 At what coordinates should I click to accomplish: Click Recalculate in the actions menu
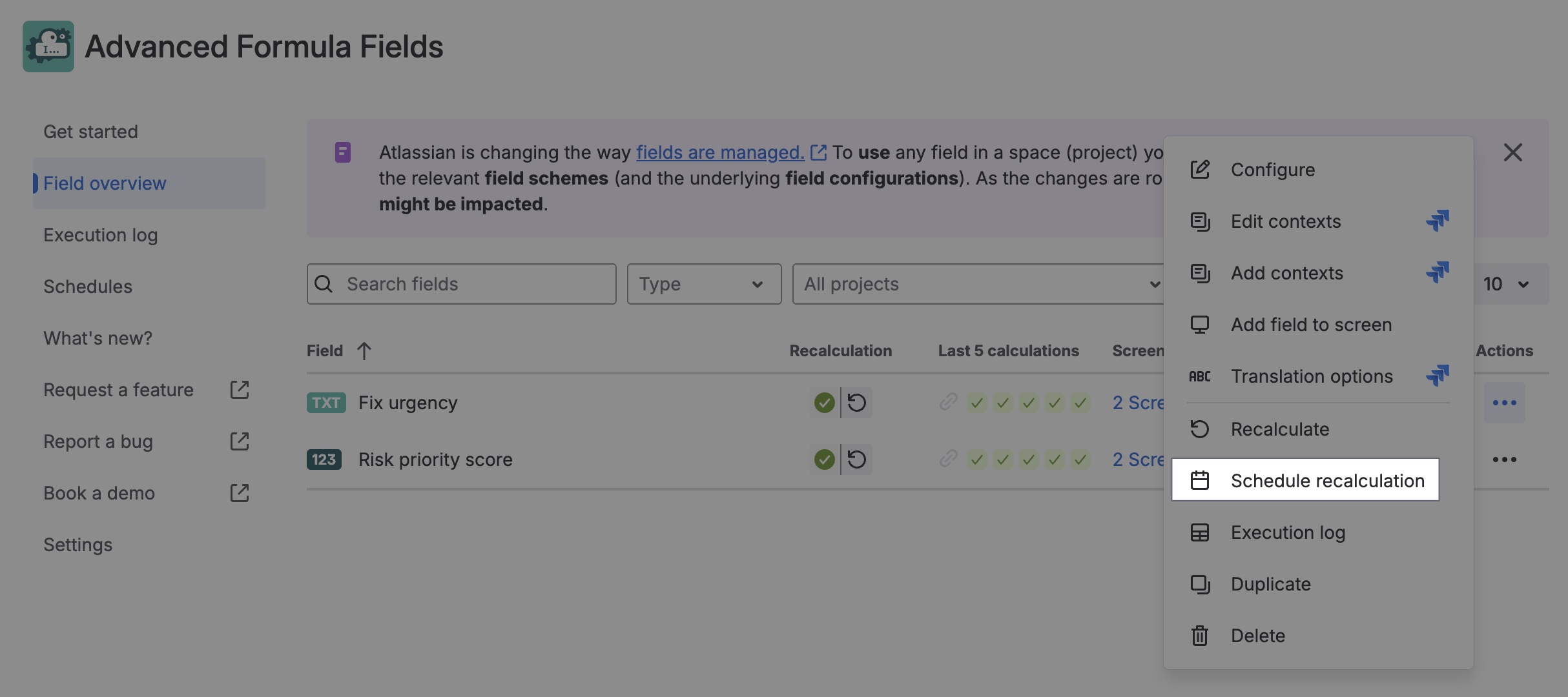pos(1319,429)
